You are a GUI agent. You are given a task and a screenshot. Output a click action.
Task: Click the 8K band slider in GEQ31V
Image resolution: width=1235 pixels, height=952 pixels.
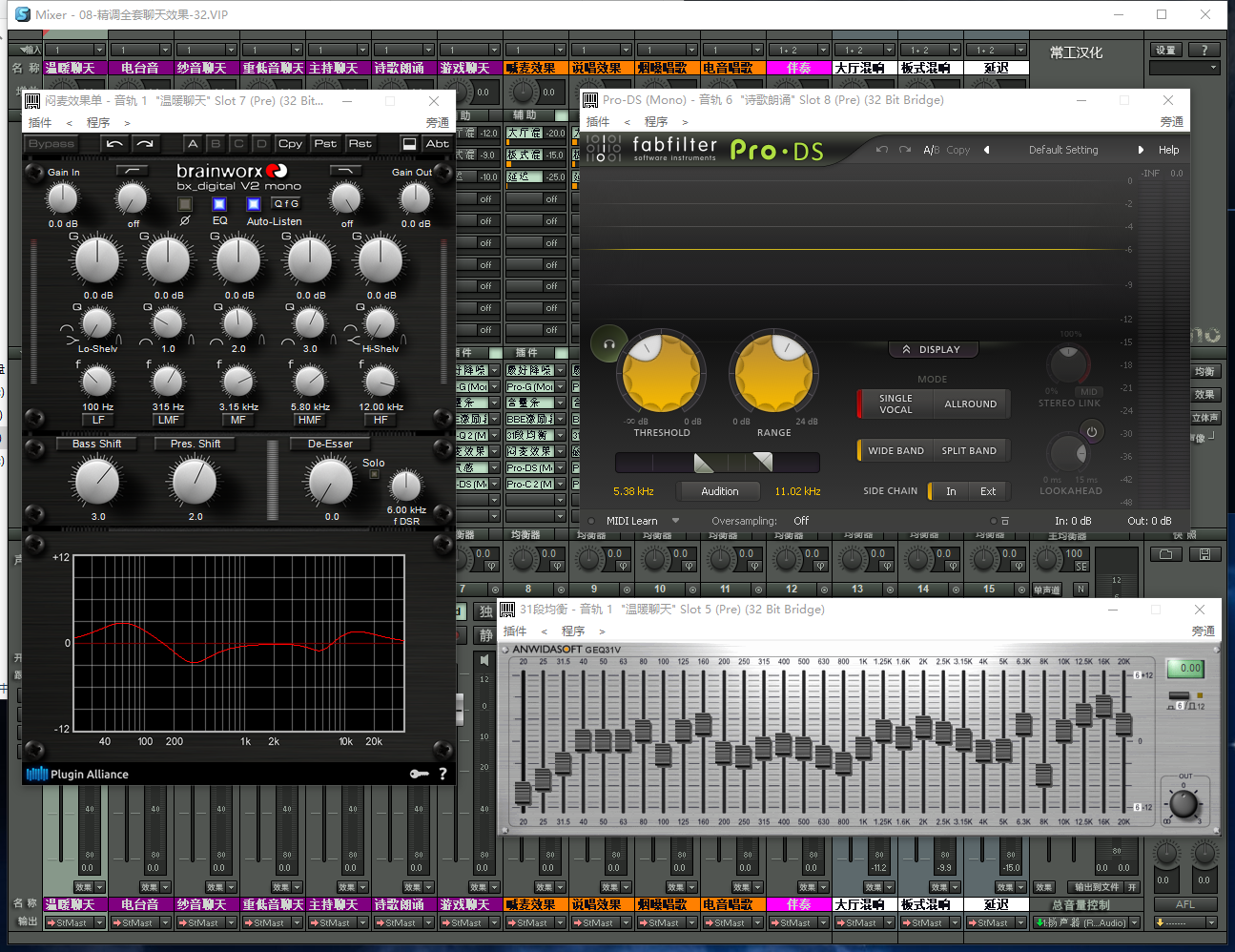tap(1043, 775)
